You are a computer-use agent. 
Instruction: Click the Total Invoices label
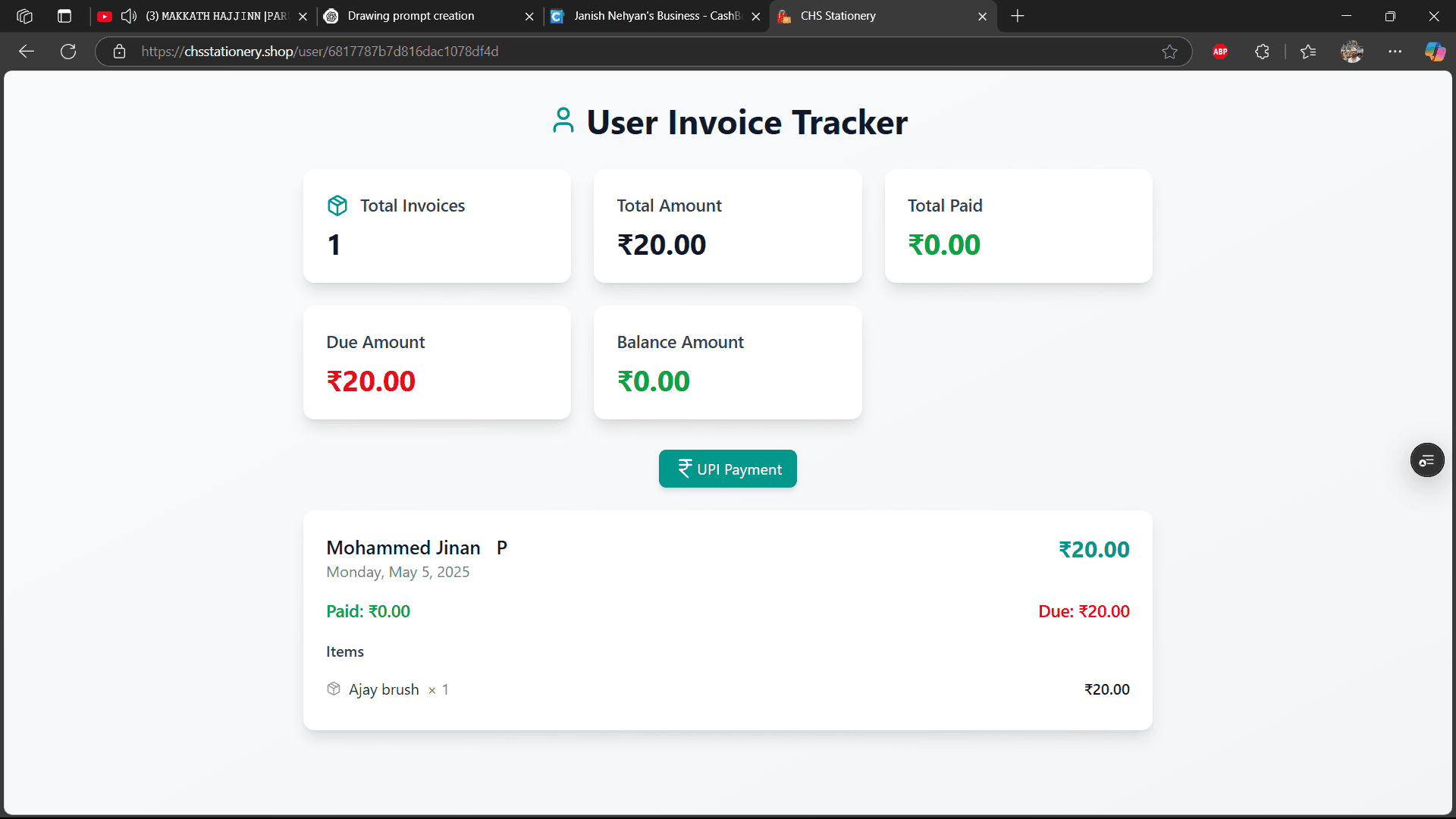[413, 206]
